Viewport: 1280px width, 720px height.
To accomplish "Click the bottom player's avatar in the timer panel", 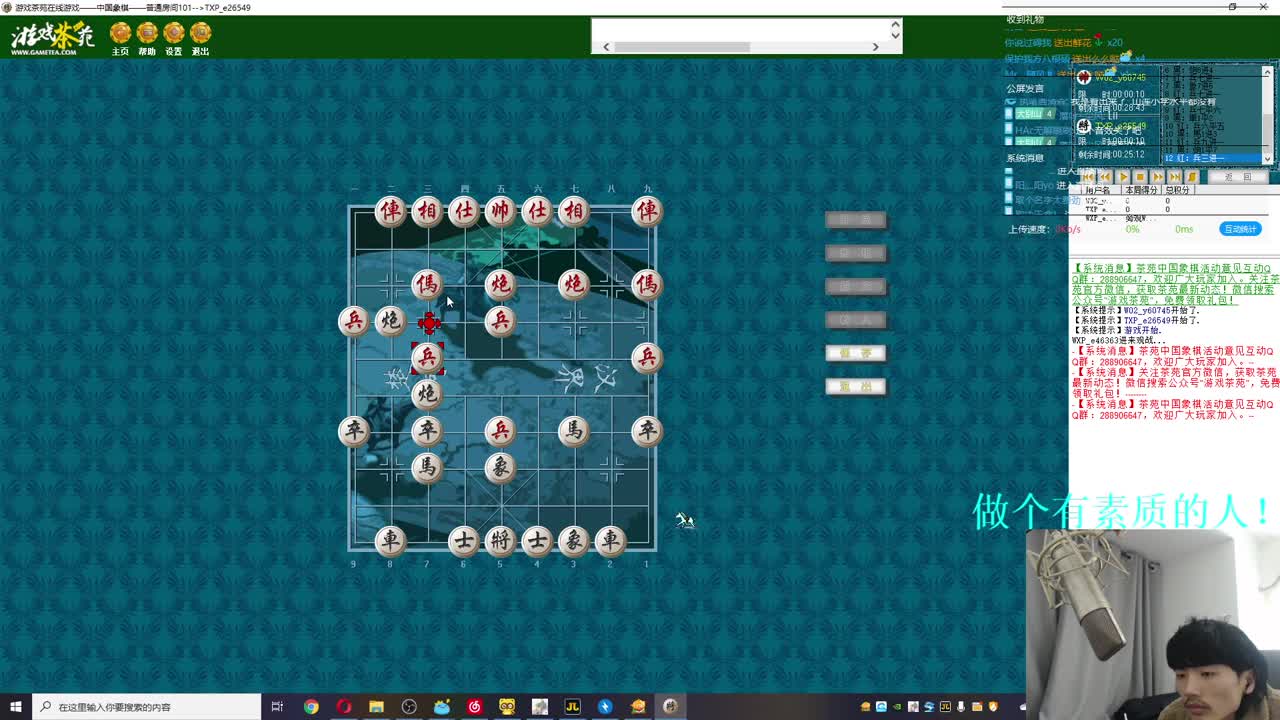I will pyautogui.click(x=1084, y=127).
